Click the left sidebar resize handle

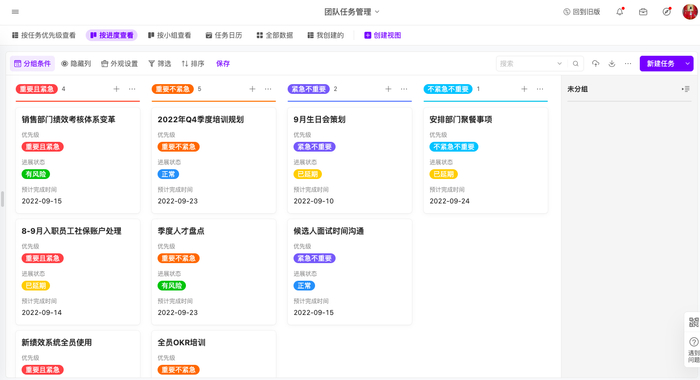click(2, 199)
